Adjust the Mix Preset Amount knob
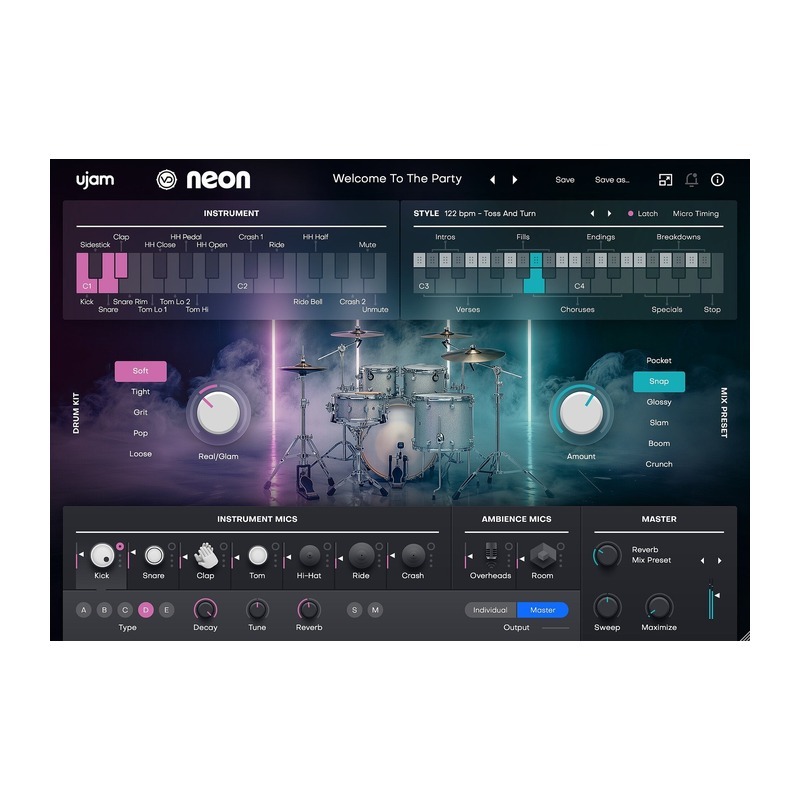 [581, 412]
